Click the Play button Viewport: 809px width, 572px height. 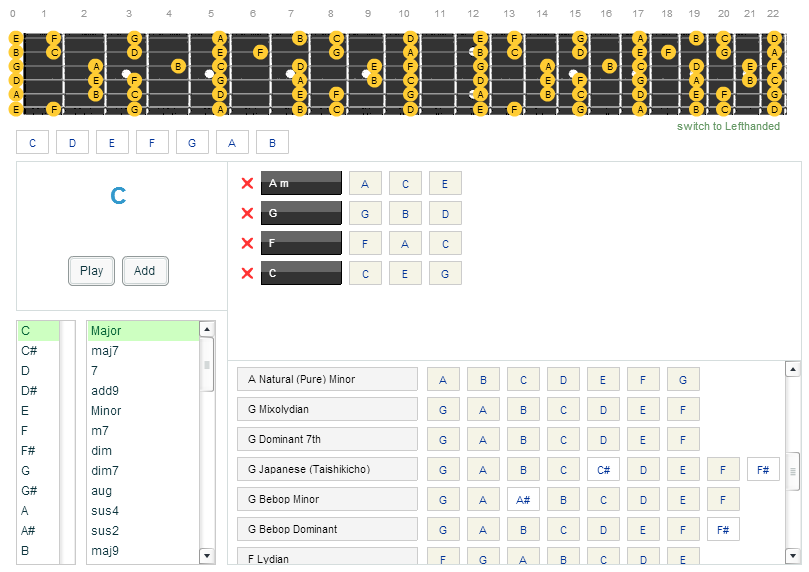[x=91, y=271]
